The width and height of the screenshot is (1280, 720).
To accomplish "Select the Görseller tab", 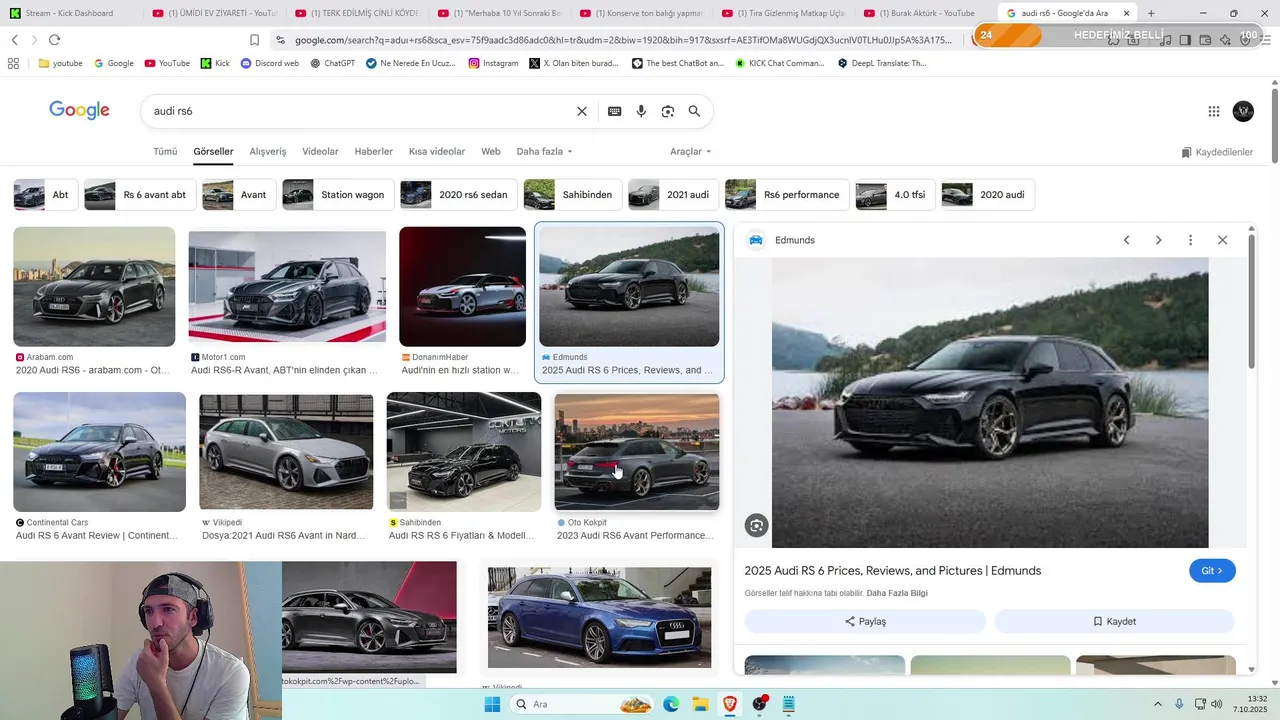I will pyautogui.click(x=213, y=151).
